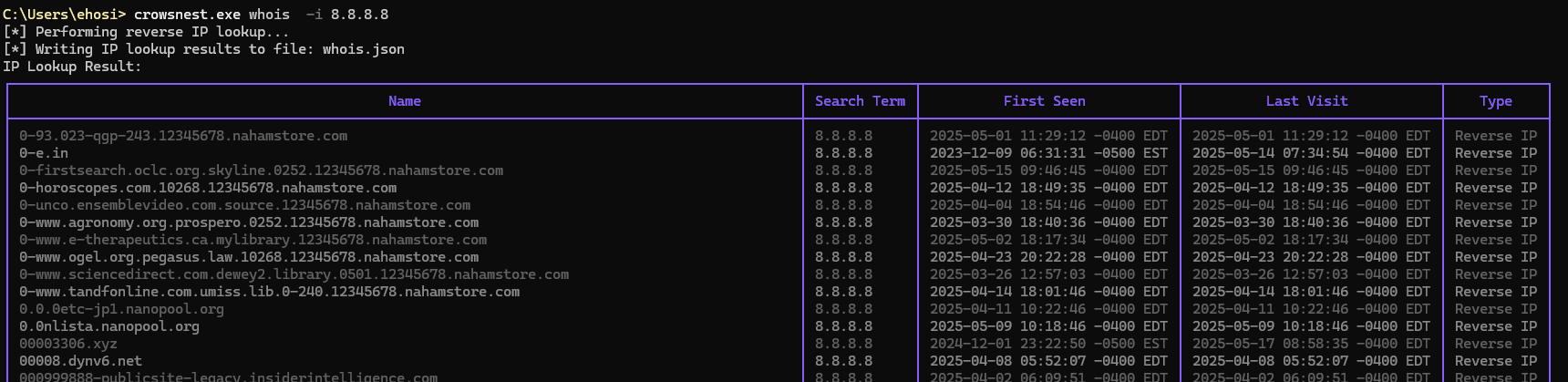
Task: Click the 0-firstsearch.oclc.org.skyline entry
Action: pos(261,170)
